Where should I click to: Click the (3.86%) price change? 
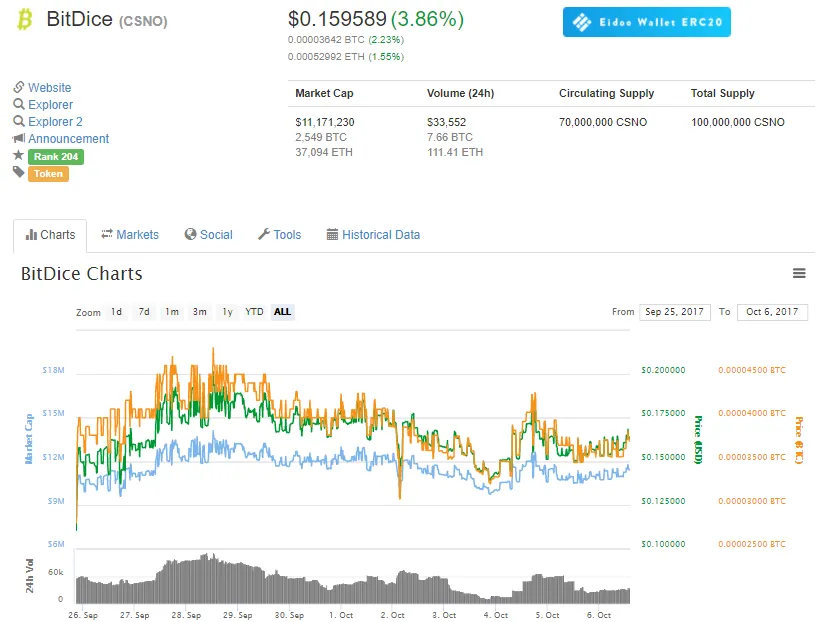point(427,19)
